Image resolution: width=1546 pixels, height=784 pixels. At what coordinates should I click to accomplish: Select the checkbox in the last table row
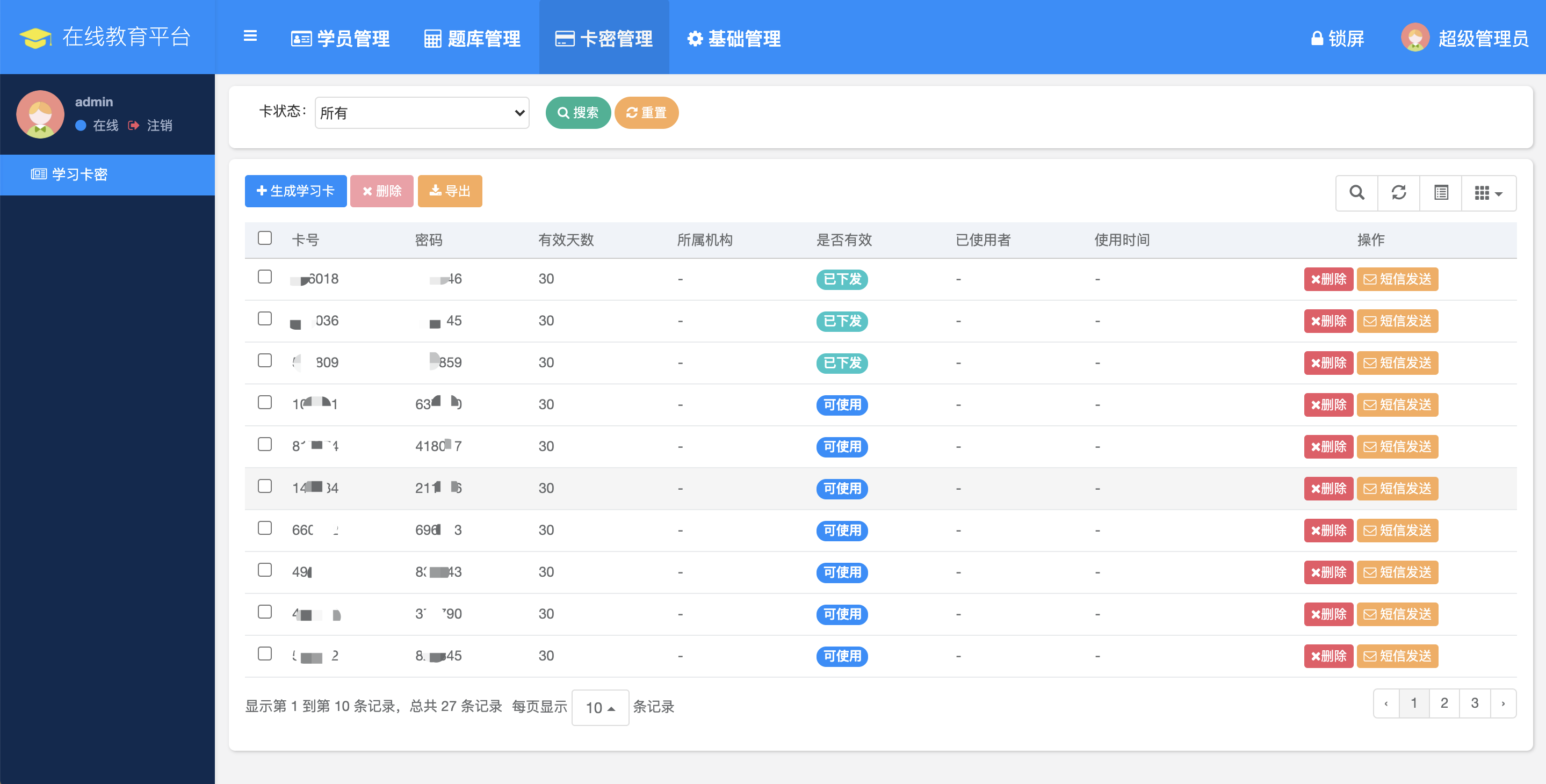(265, 653)
